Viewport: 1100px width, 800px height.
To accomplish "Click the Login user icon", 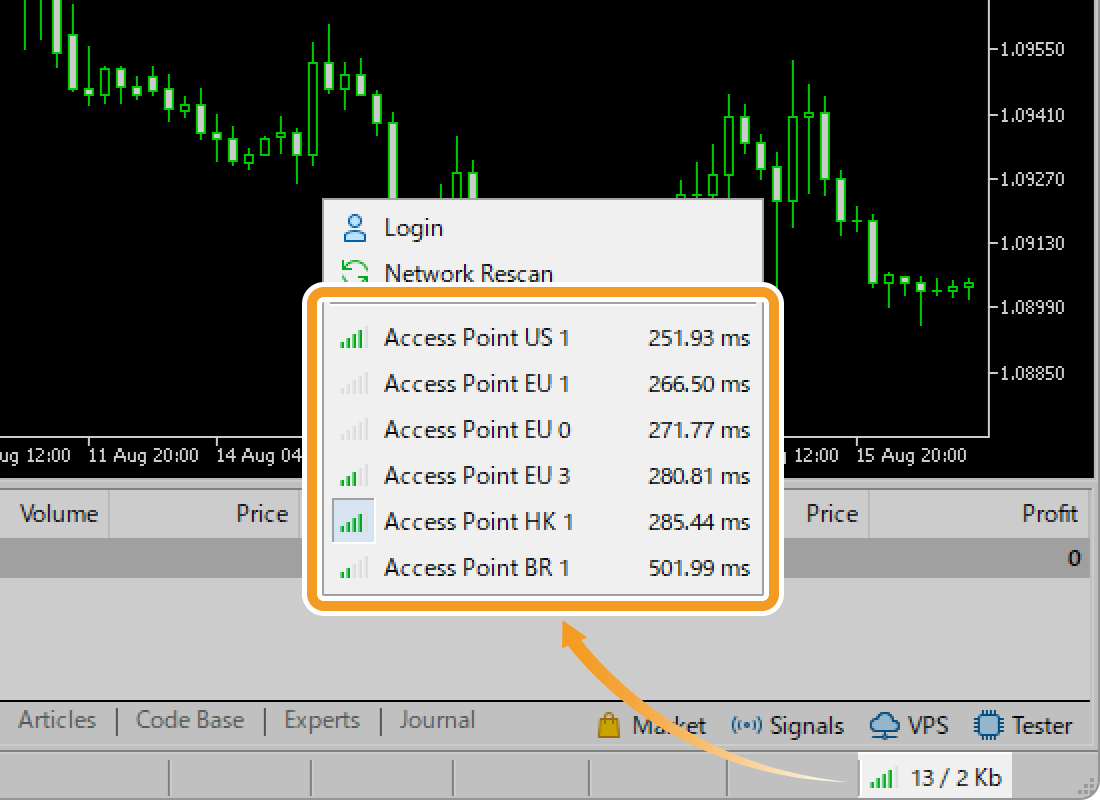I will click(354, 228).
